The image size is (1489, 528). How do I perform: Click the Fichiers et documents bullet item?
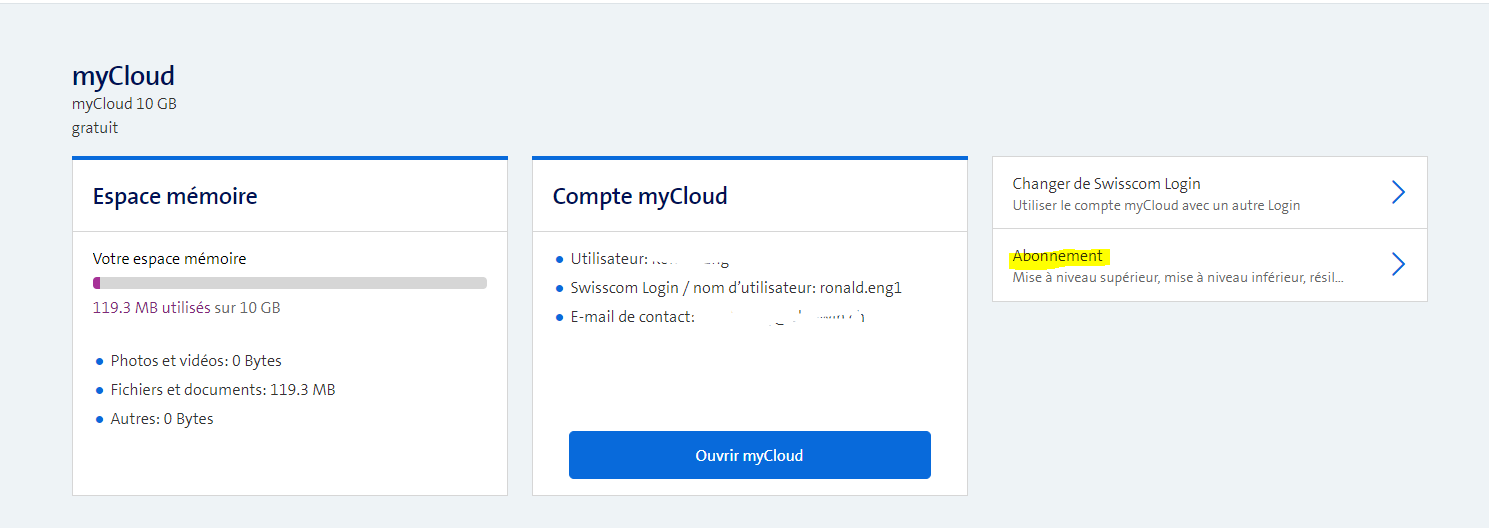point(222,390)
